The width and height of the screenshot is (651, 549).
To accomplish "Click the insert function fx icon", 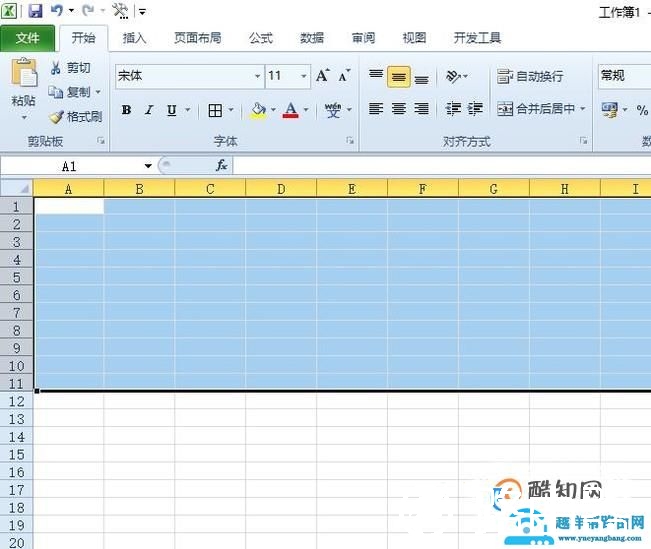I will click(x=222, y=165).
